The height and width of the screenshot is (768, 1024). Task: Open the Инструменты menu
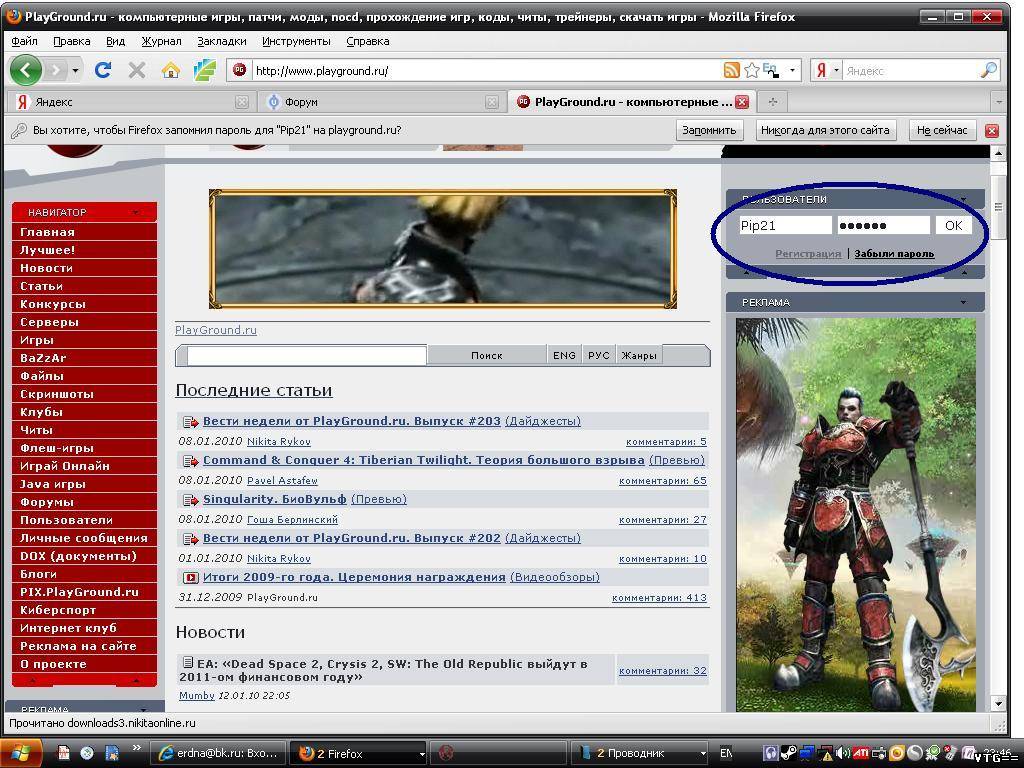[x=296, y=41]
